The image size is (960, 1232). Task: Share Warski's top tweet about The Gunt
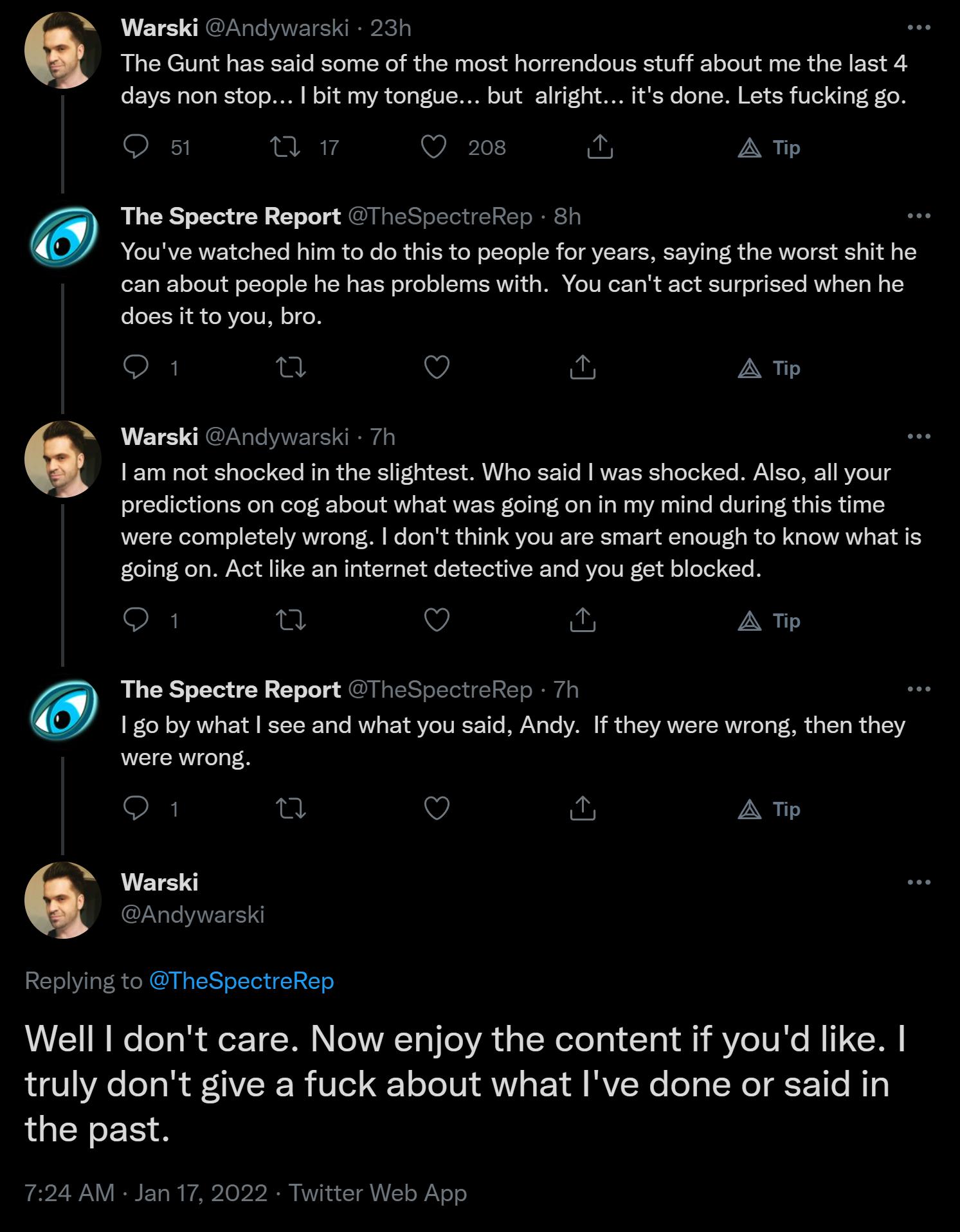pos(600,147)
